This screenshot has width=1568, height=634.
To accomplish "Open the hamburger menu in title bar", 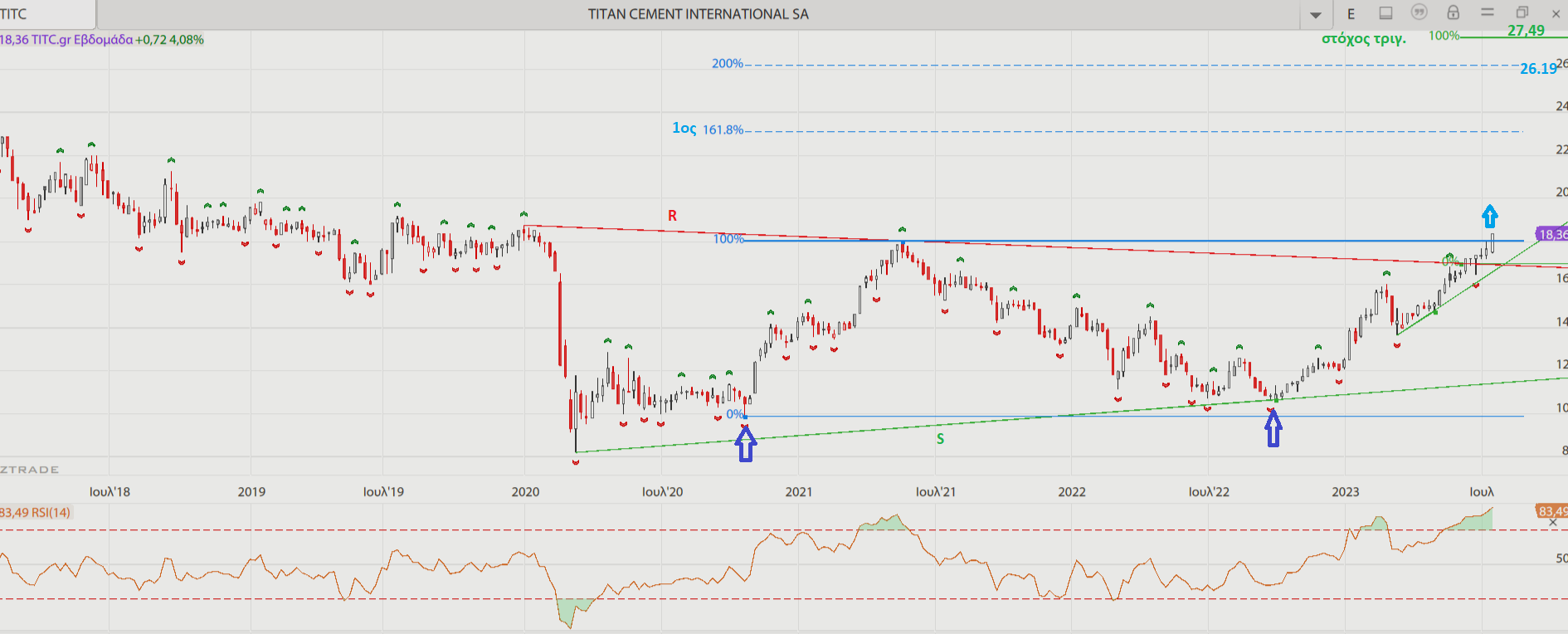I will click(x=1488, y=12).
